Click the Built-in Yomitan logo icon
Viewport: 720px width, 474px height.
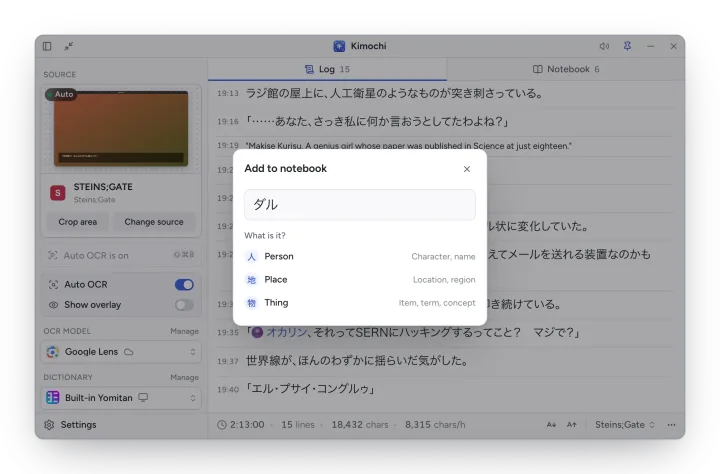[52, 398]
